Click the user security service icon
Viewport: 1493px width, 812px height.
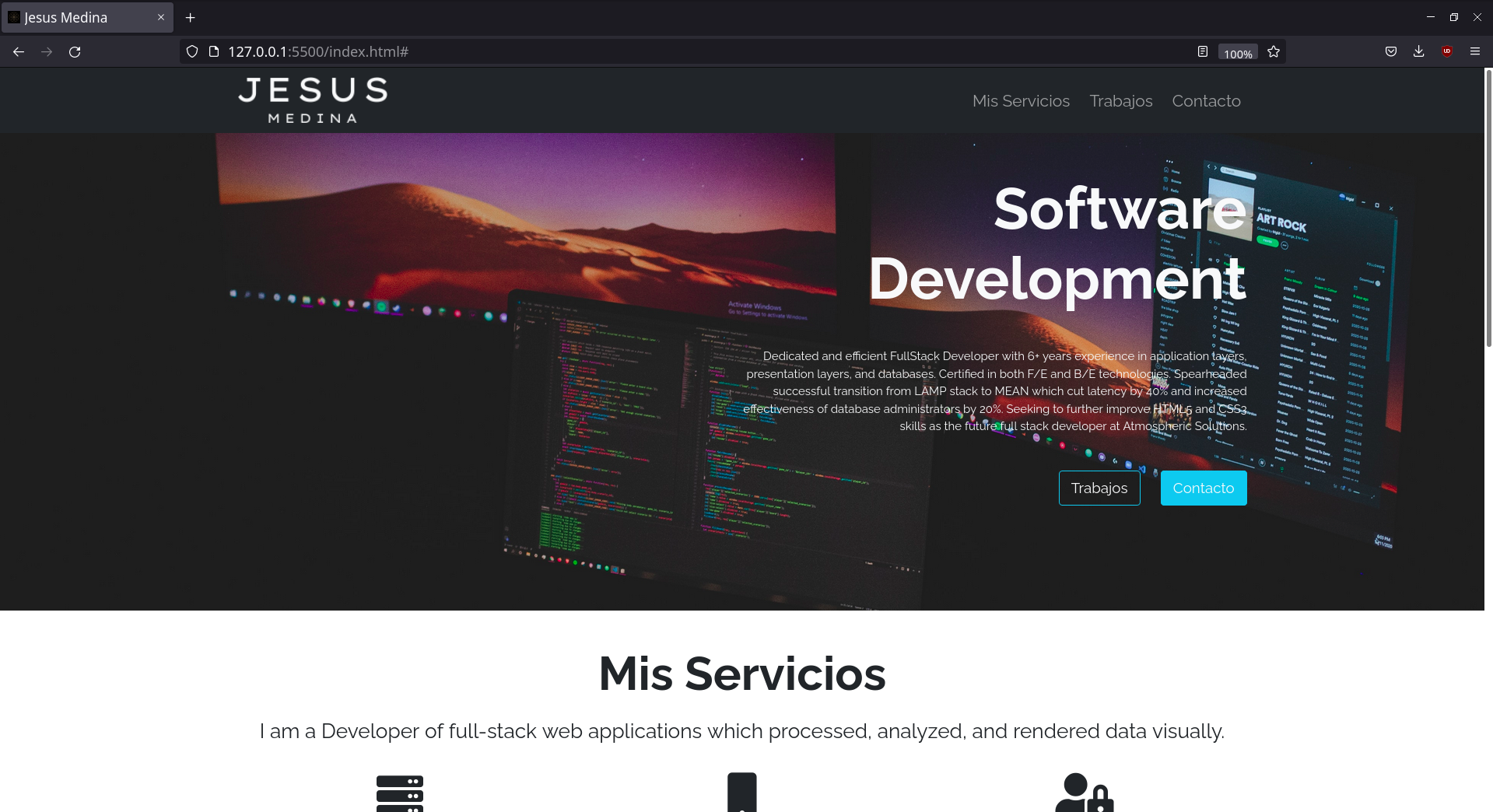[x=1084, y=793]
